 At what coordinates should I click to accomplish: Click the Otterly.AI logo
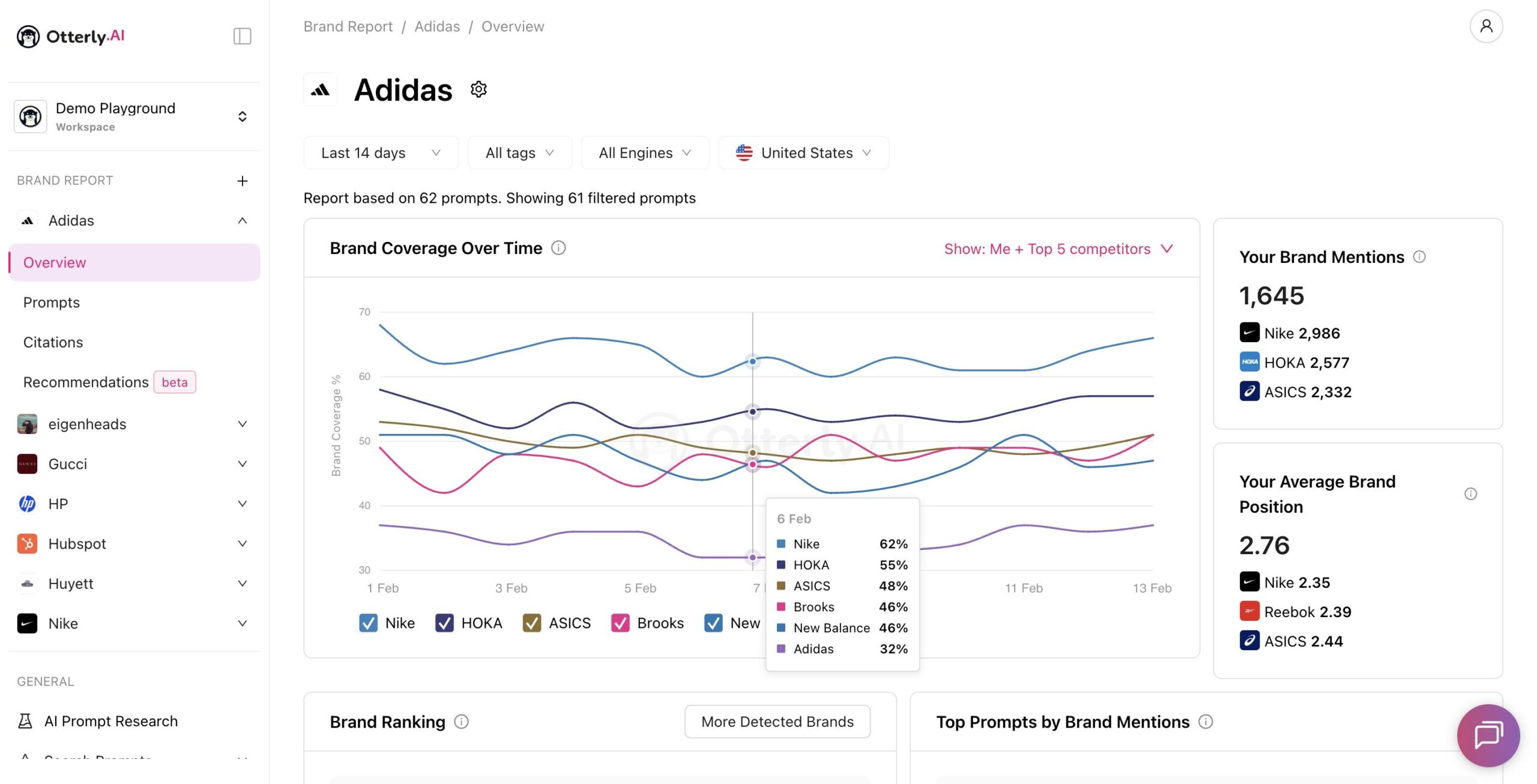[x=71, y=36]
